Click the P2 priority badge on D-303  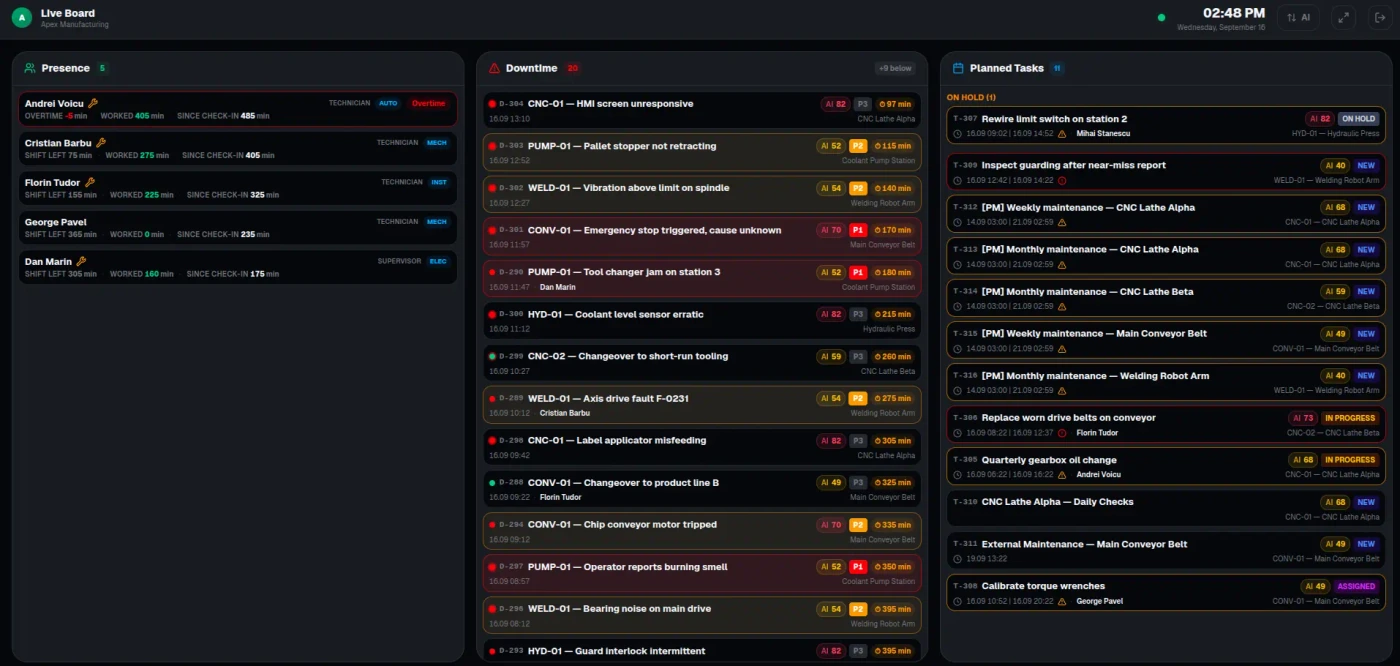(858, 146)
